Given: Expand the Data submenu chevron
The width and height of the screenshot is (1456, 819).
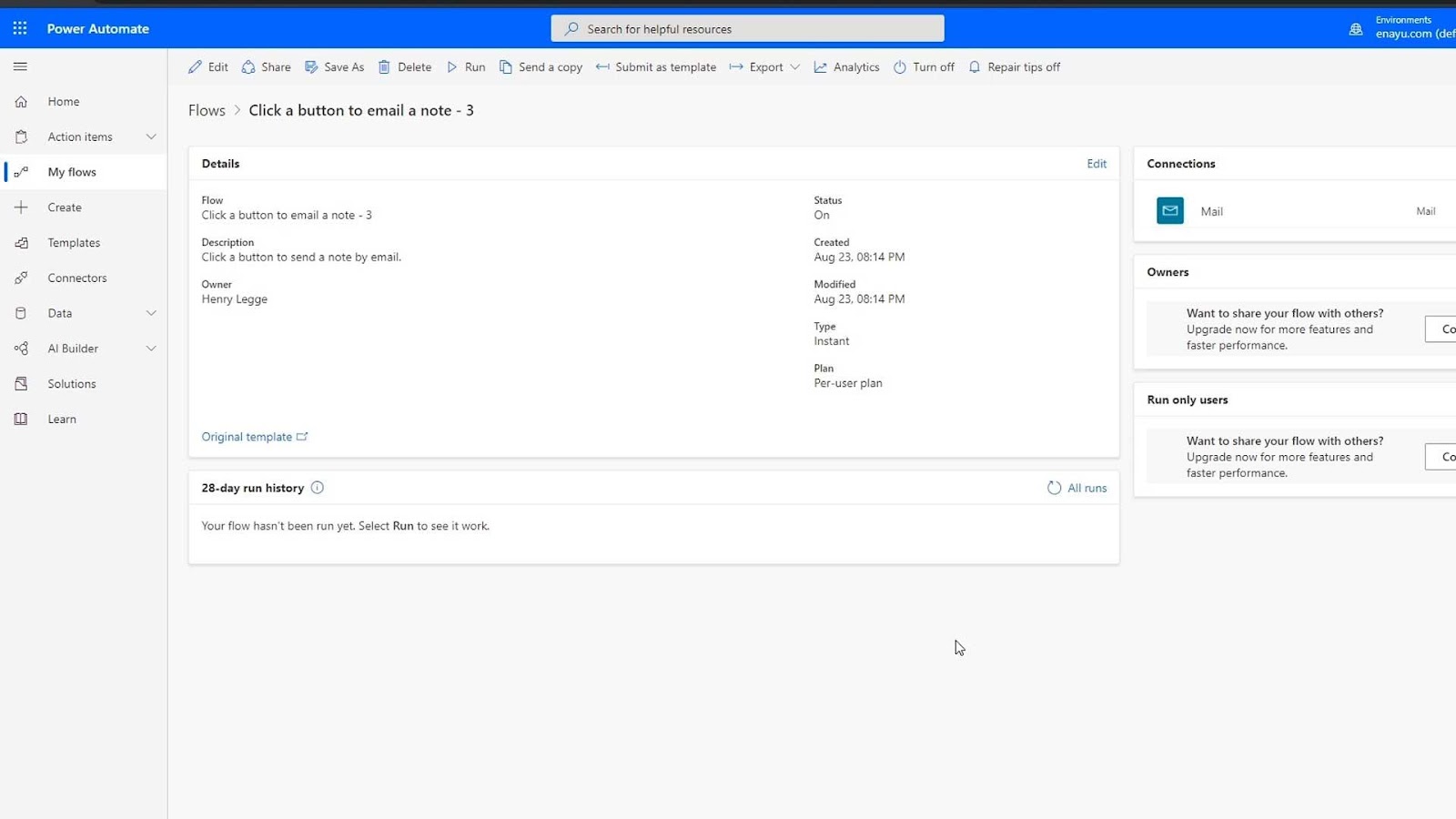Looking at the screenshot, I should [x=151, y=313].
